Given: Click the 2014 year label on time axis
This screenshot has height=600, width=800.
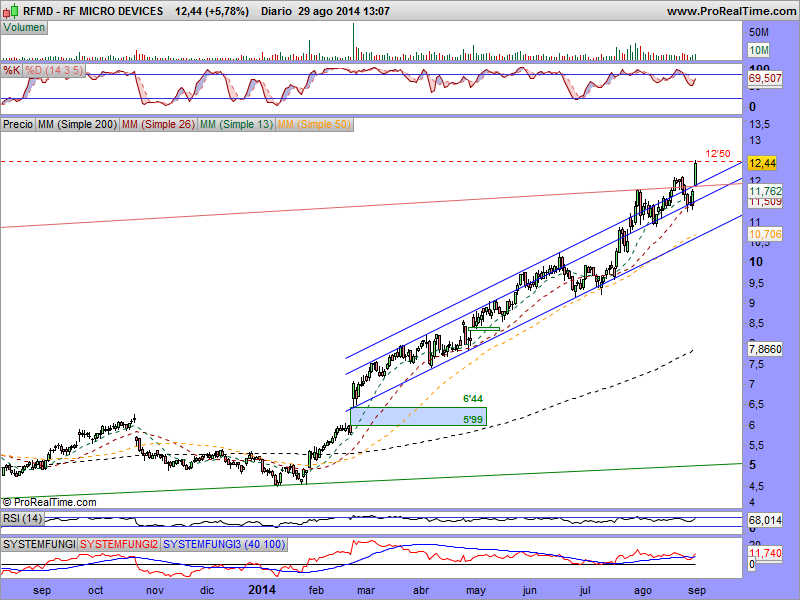Looking at the screenshot, I should [x=262, y=590].
